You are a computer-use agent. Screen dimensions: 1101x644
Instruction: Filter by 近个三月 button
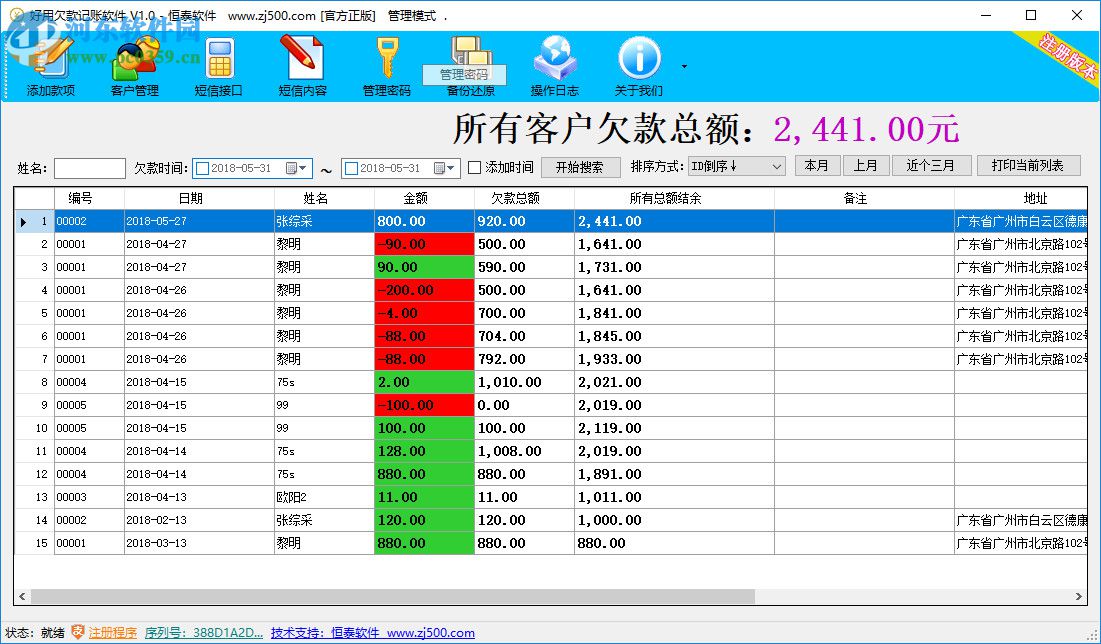pos(931,166)
